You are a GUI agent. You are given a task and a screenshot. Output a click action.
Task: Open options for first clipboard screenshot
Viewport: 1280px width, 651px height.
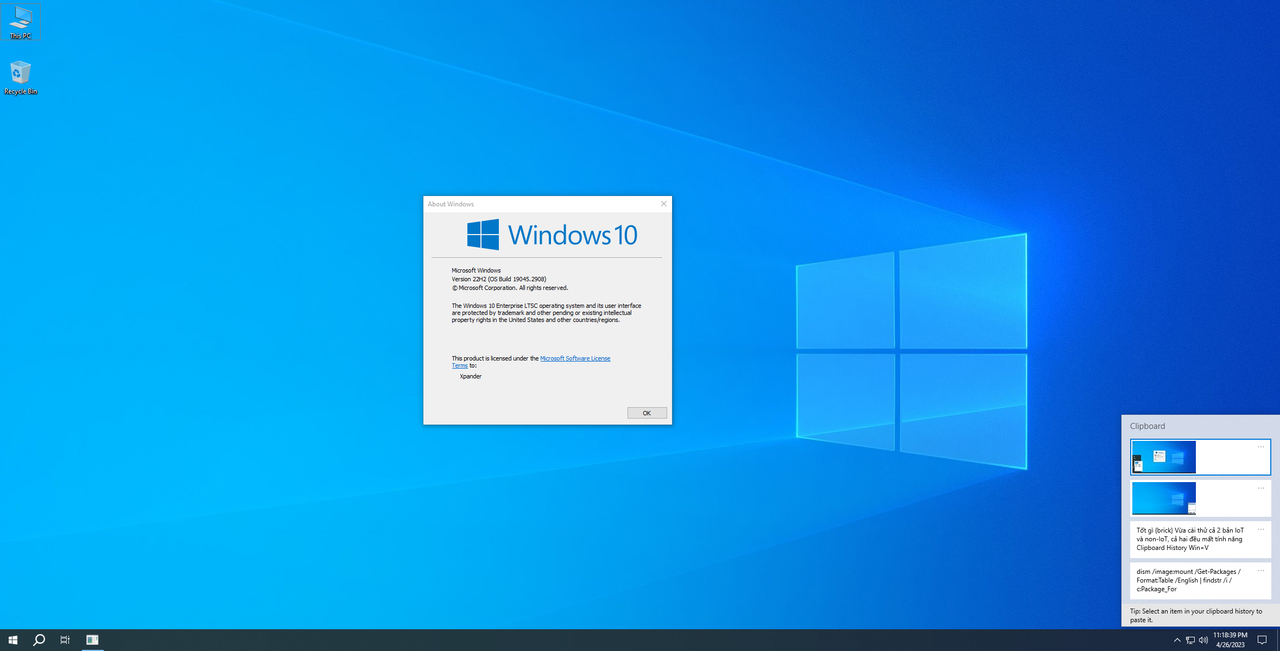coord(1261,446)
